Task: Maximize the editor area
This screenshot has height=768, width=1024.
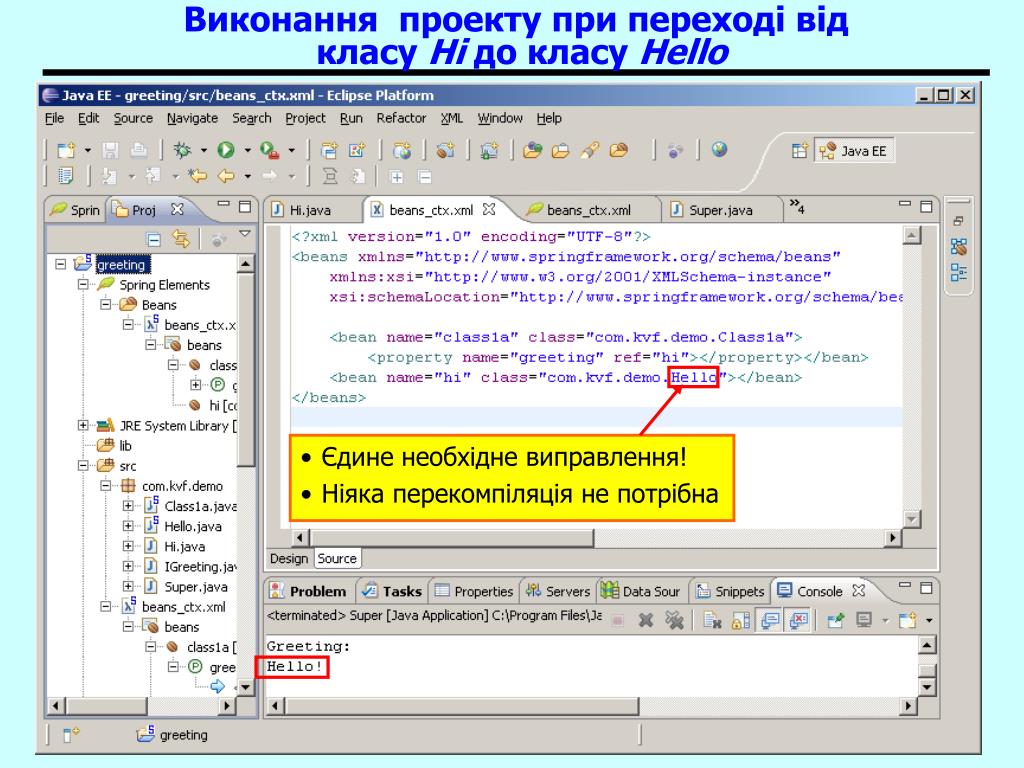Action: pyautogui.click(x=926, y=206)
